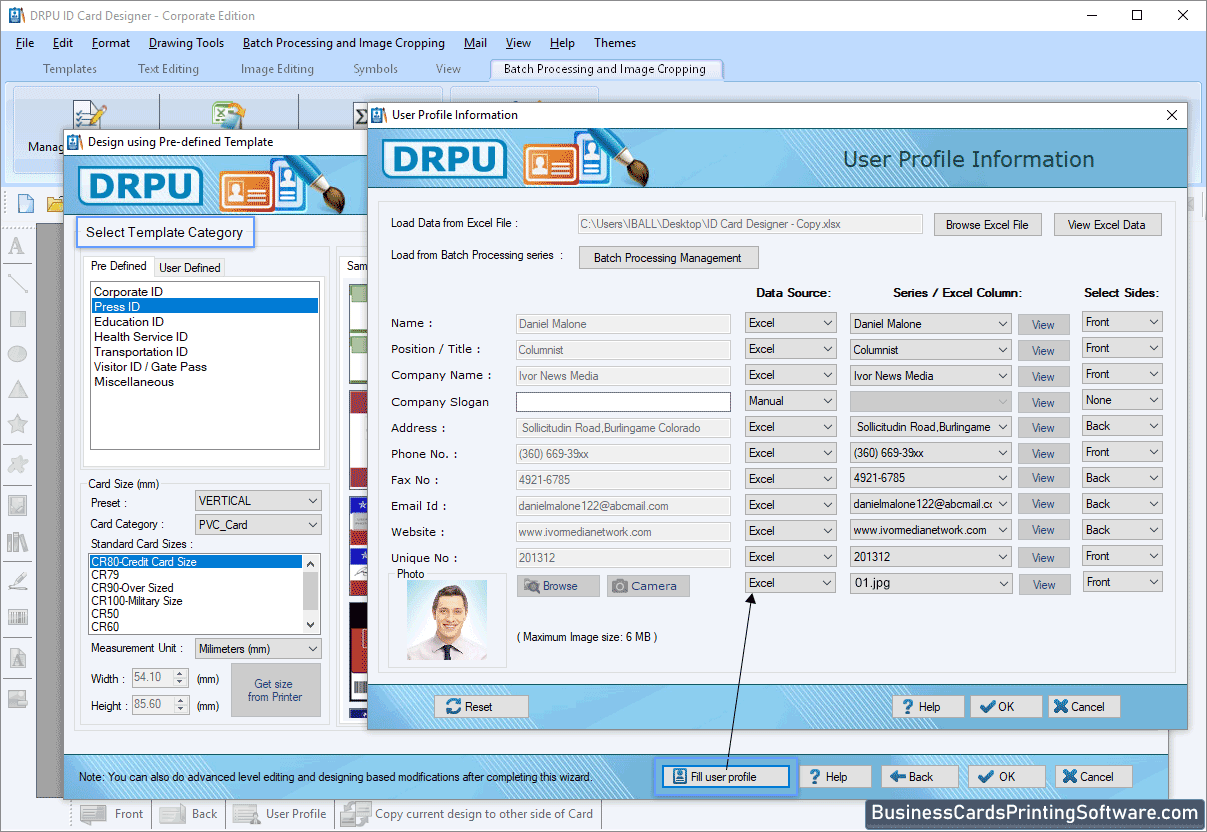Open the Themes menu
1207x832 pixels.
pos(615,43)
